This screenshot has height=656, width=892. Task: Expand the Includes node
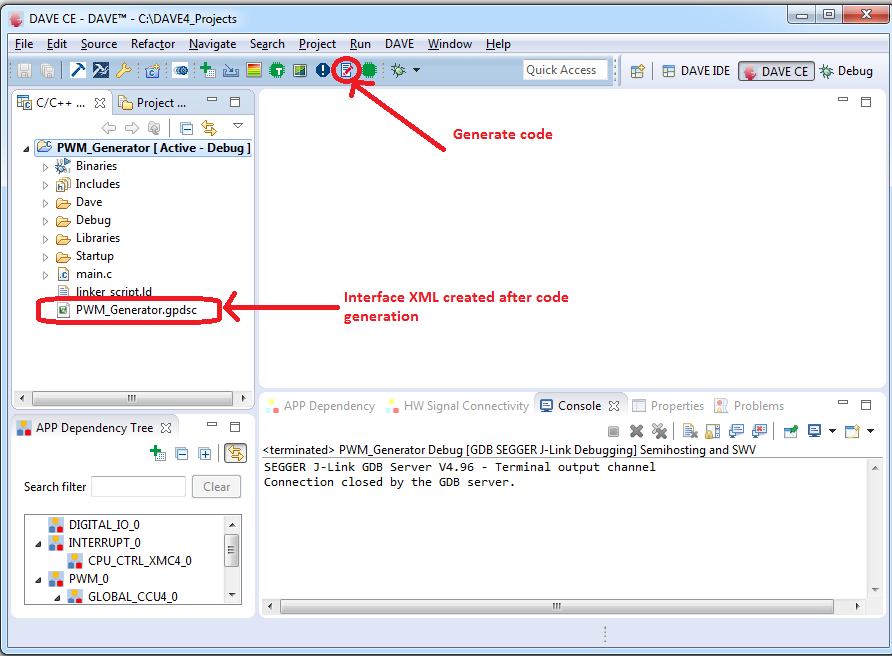46,185
